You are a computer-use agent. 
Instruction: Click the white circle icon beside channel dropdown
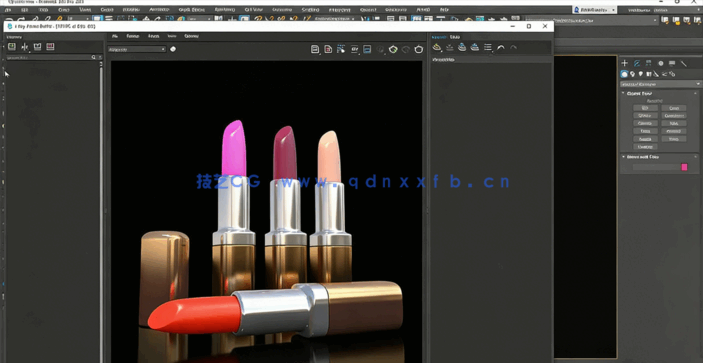tap(173, 49)
